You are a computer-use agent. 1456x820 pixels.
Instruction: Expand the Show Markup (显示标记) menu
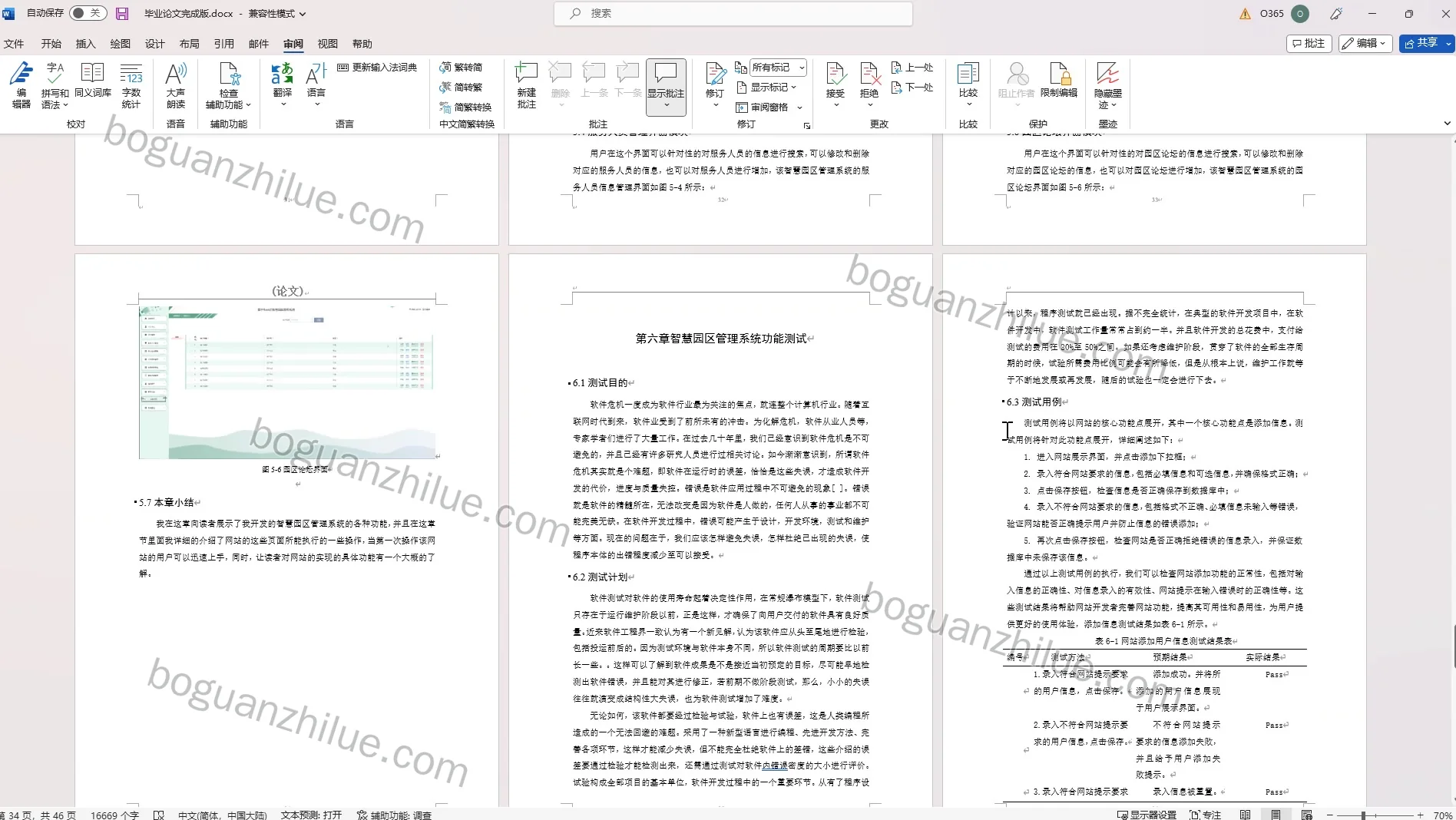[x=766, y=88]
